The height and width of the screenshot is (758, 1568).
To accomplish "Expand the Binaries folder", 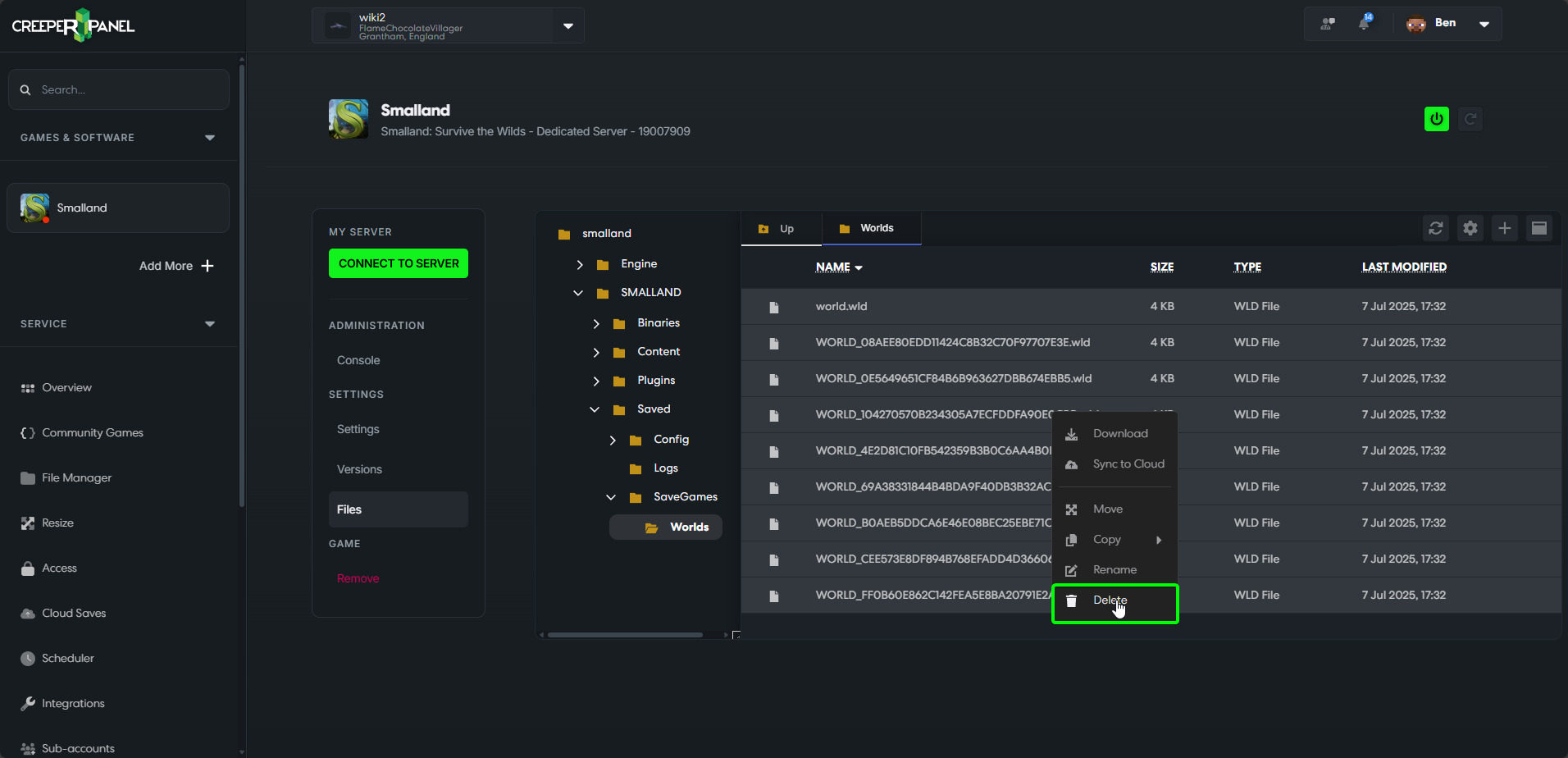I will click(x=596, y=323).
